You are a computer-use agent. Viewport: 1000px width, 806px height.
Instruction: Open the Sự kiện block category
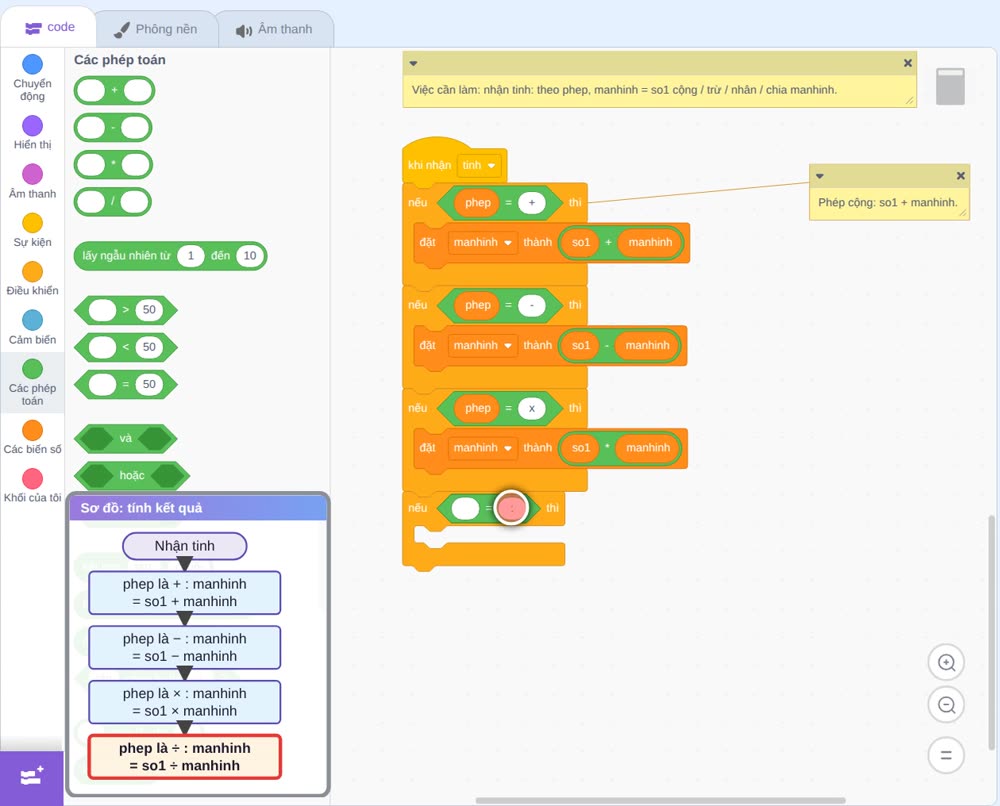pos(32,230)
